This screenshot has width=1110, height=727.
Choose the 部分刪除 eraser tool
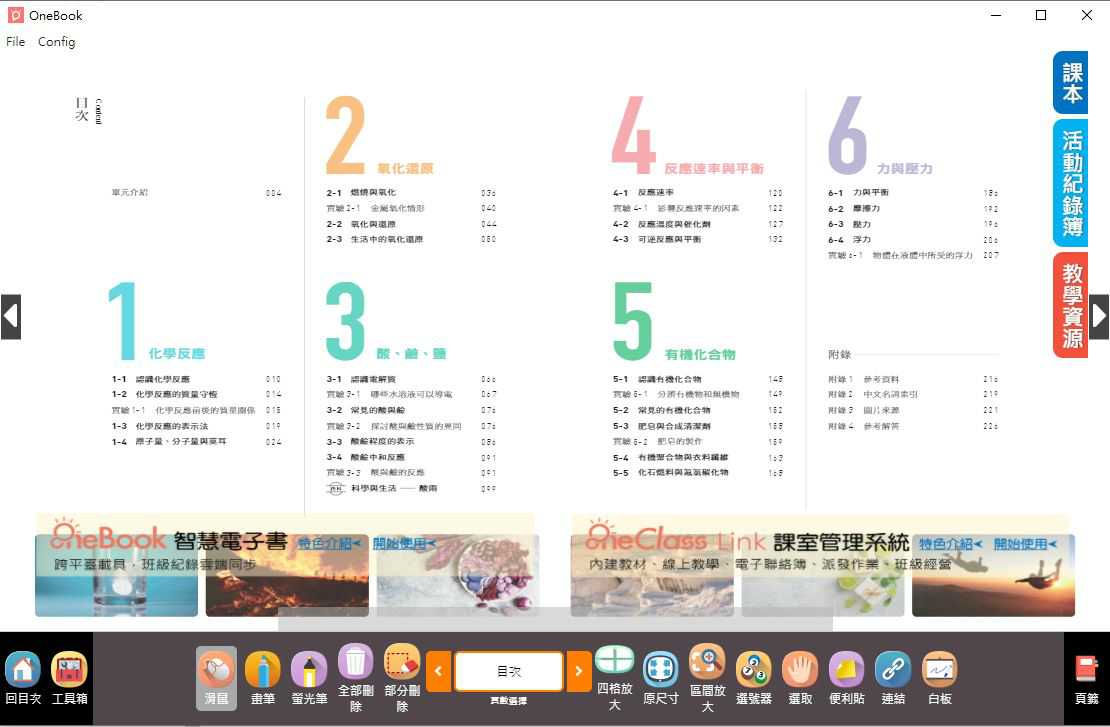click(402, 678)
